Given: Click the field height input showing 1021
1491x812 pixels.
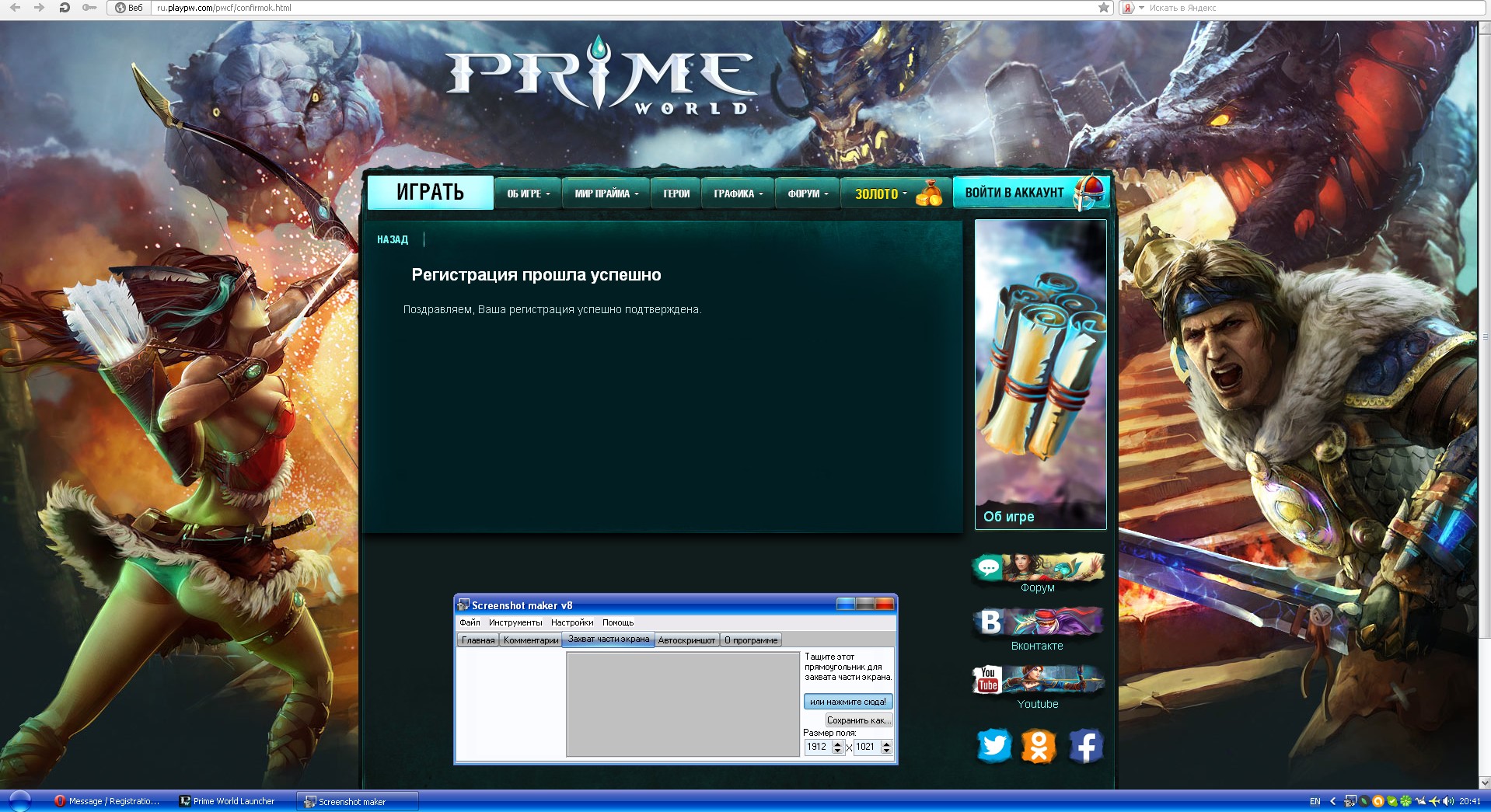Looking at the screenshot, I should [868, 747].
